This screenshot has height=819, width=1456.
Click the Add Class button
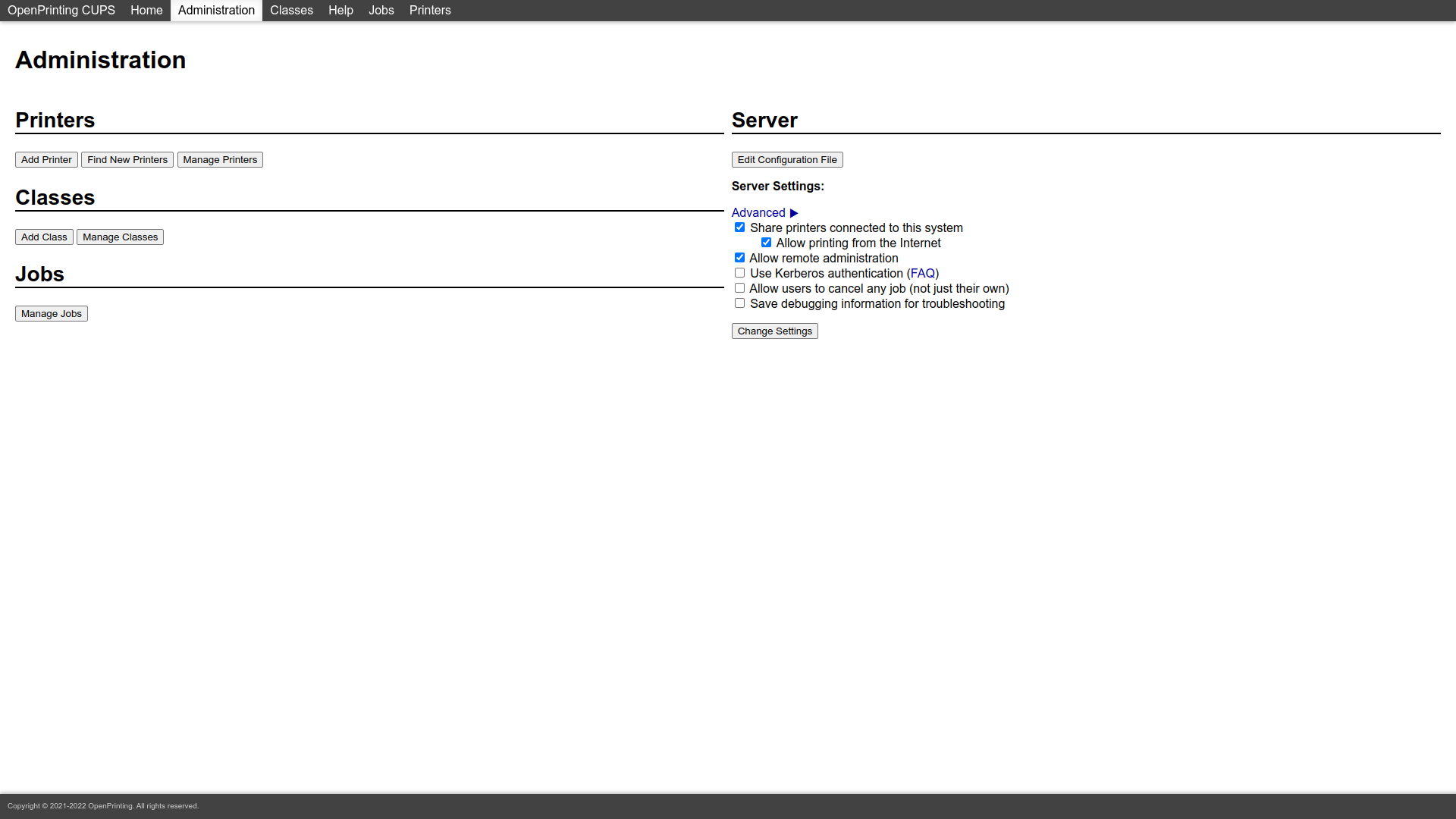[44, 237]
